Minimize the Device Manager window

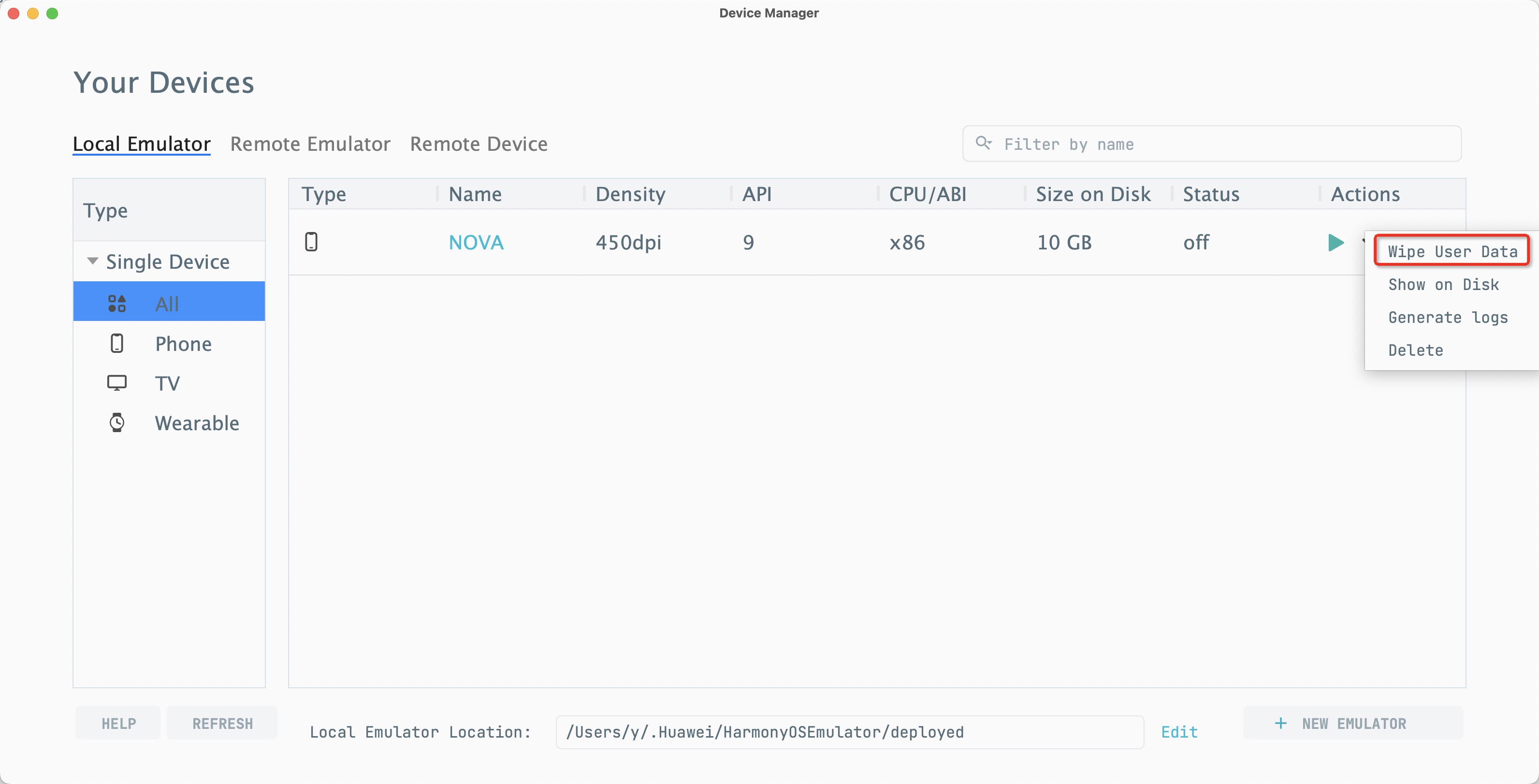click(33, 13)
